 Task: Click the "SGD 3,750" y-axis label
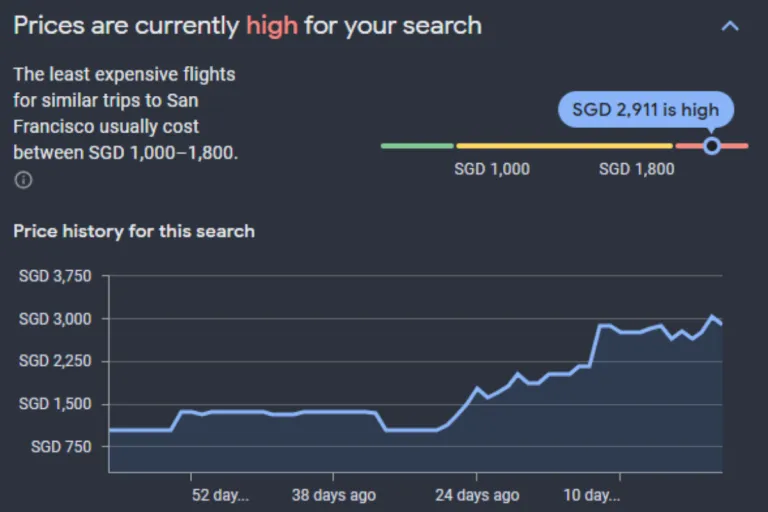pos(55,276)
